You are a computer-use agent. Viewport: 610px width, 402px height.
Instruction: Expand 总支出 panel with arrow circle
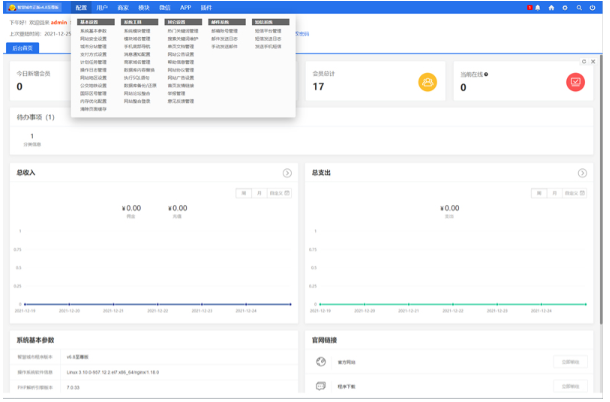click(582, 173)
